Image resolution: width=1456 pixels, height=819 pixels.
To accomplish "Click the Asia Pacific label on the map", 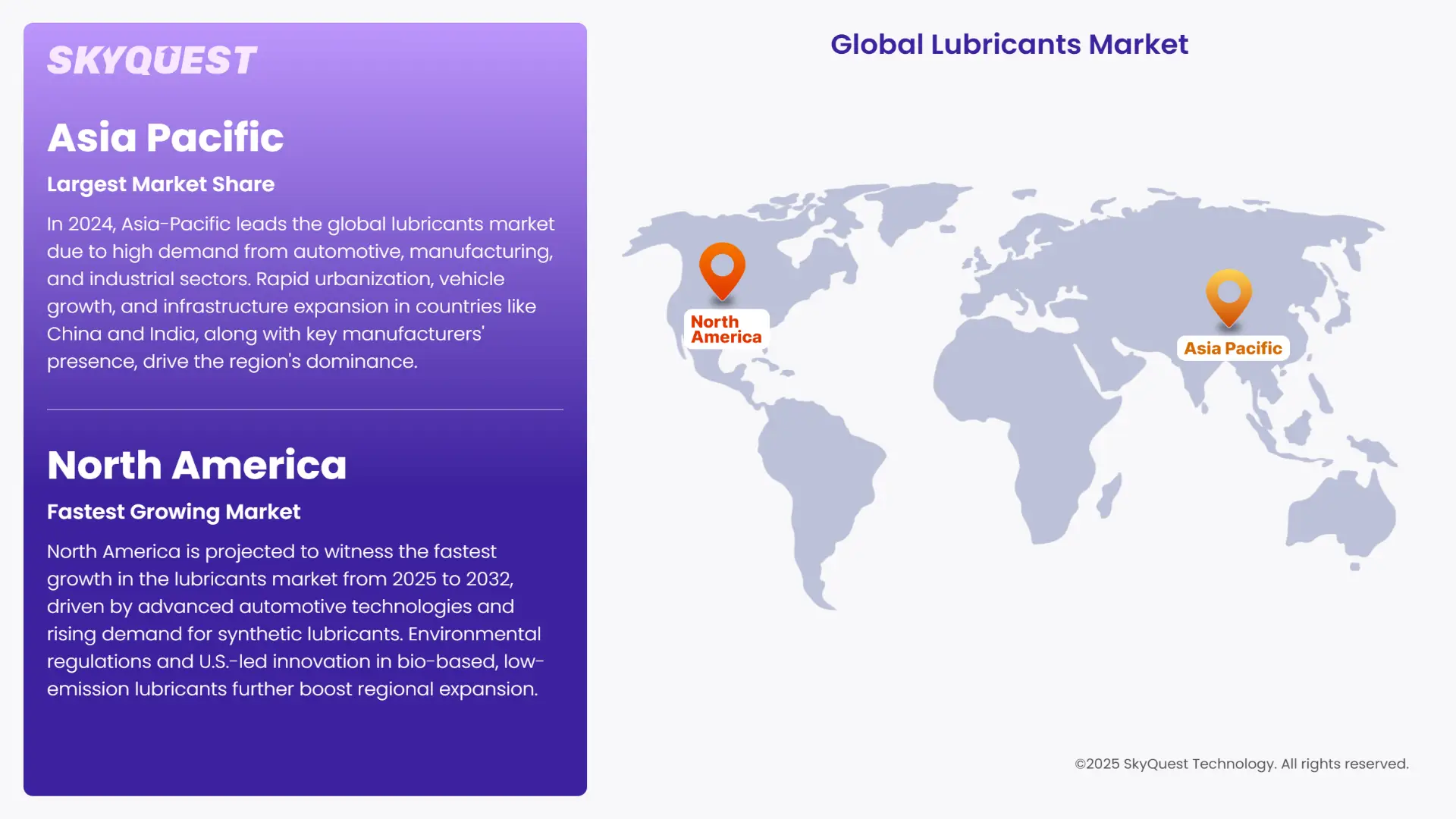I will (1232, 347).
